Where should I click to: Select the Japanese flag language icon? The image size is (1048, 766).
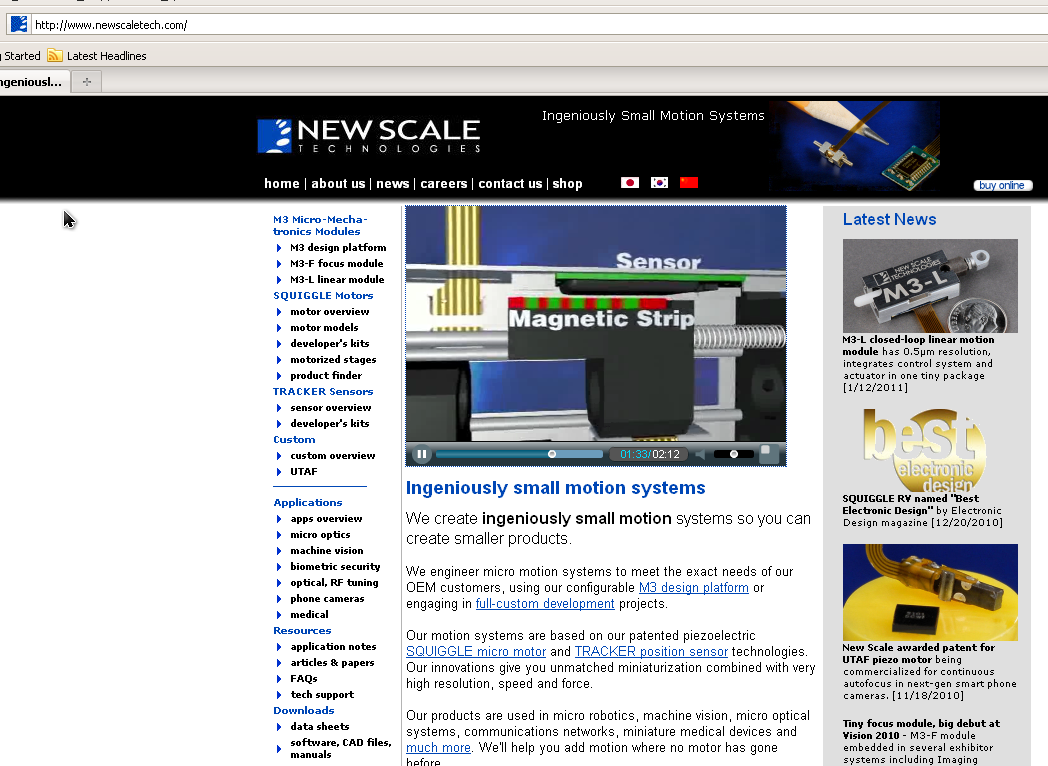coord(630,182)
